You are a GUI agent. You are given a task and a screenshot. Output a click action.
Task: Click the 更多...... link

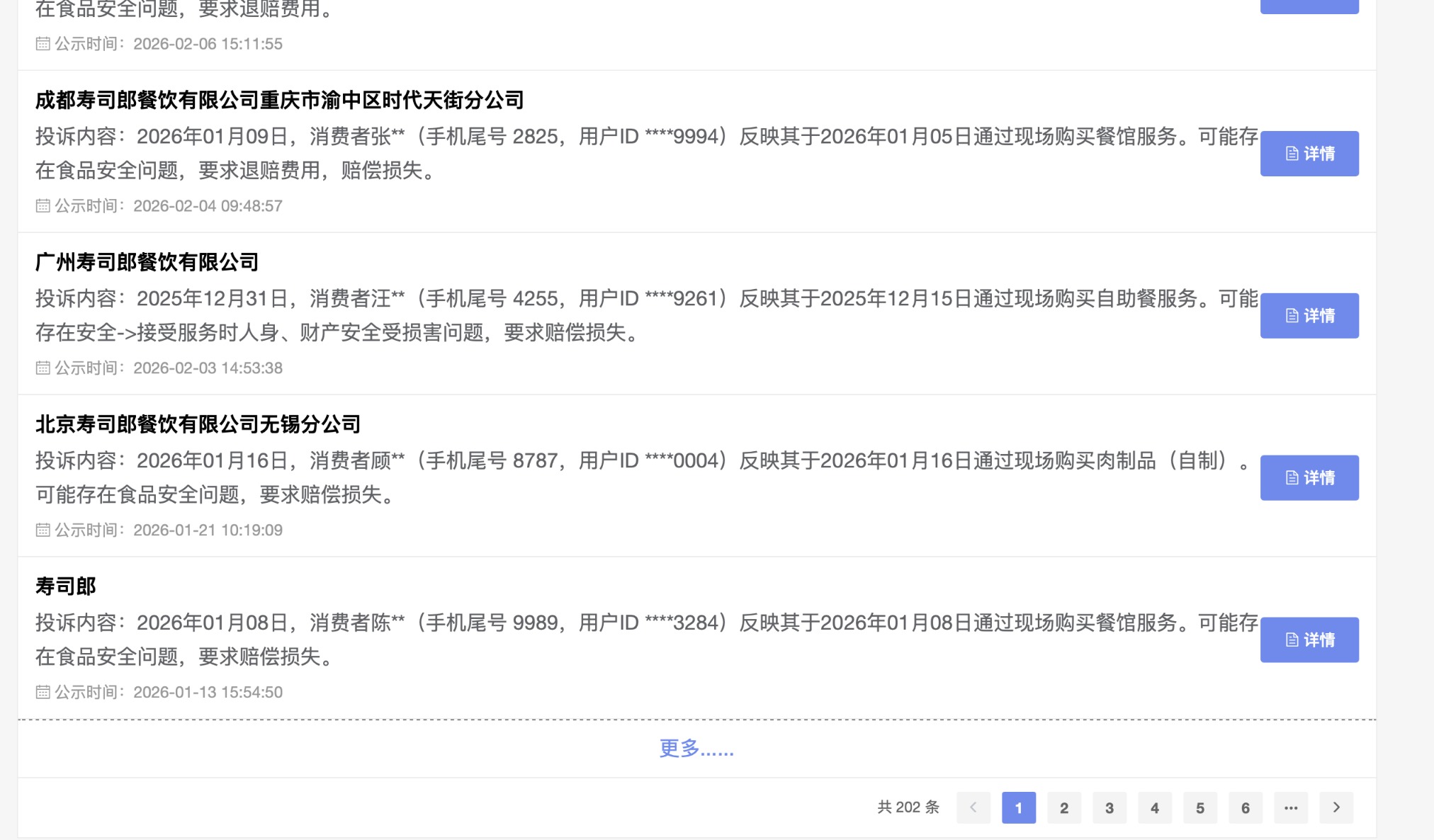point(696,749)
